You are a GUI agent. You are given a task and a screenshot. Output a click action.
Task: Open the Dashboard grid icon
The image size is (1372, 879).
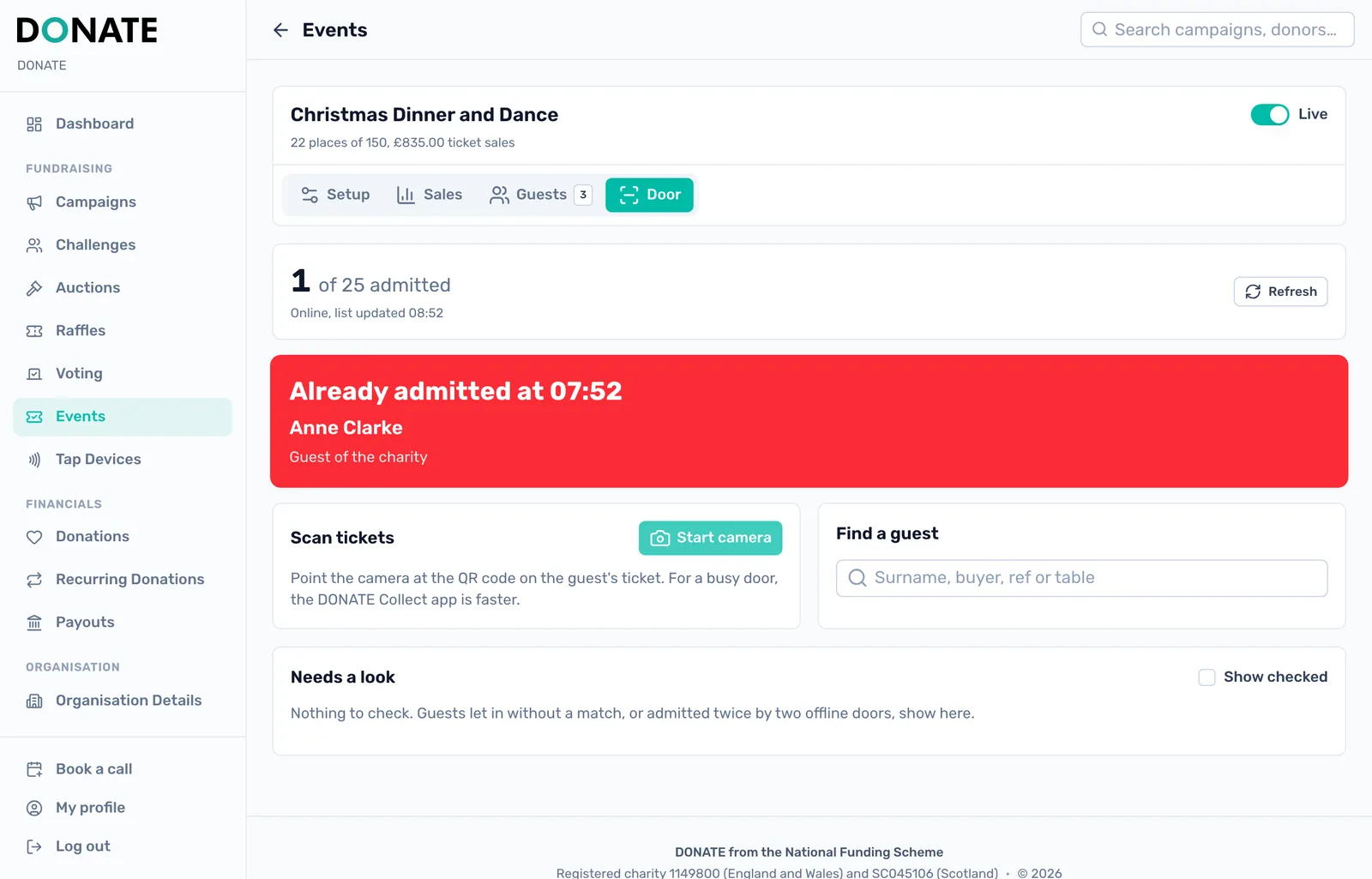coord(34,124)
